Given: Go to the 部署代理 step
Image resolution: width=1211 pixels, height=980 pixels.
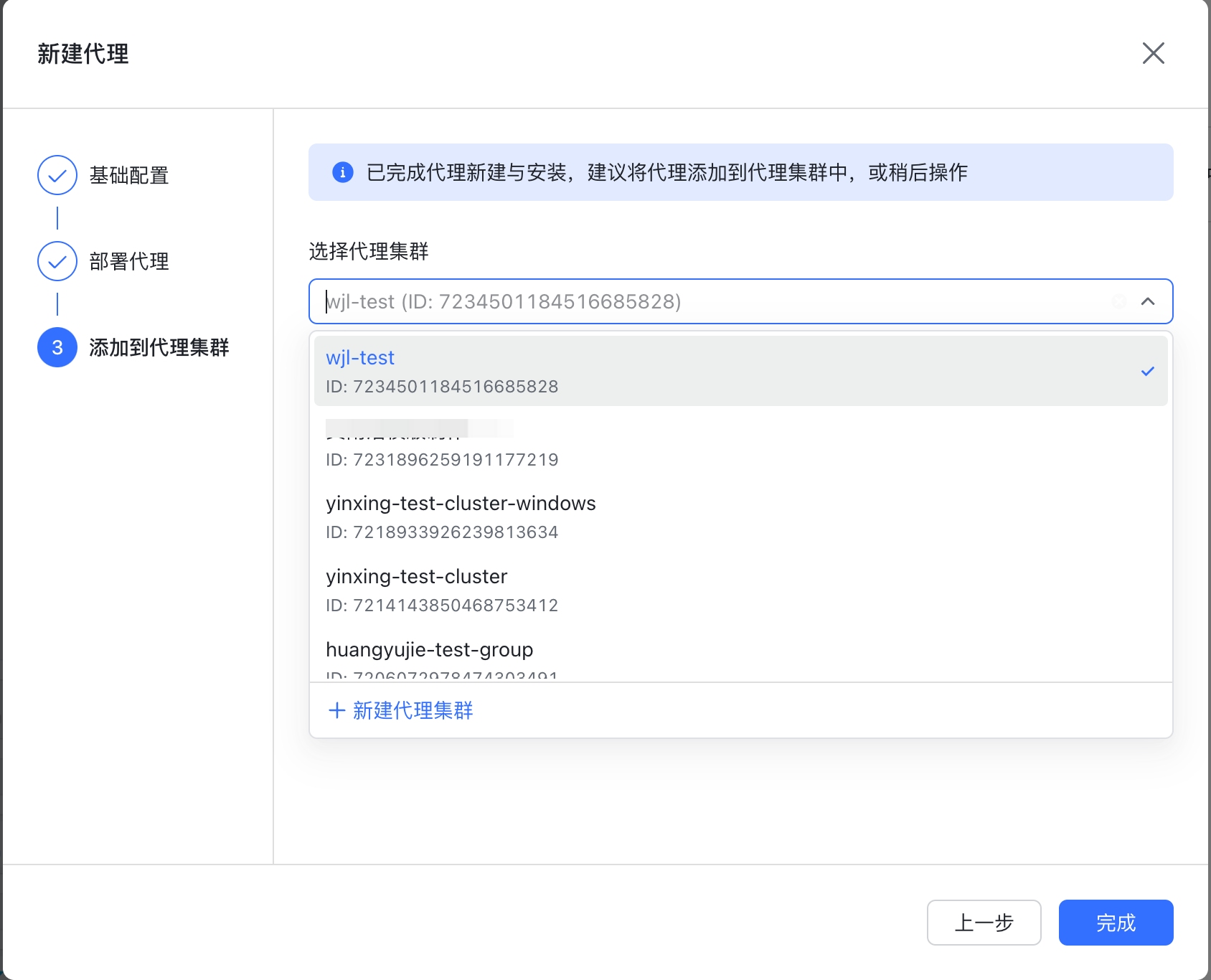Looking at the screenshot, I should click(129, 262).
